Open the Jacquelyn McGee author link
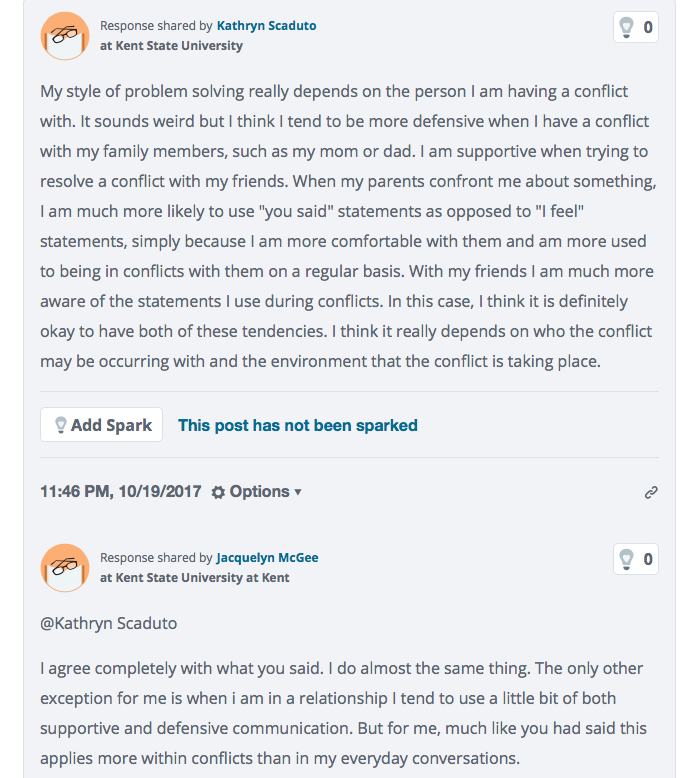Viewport: 691px width, 778px height. tap(267, 558)
